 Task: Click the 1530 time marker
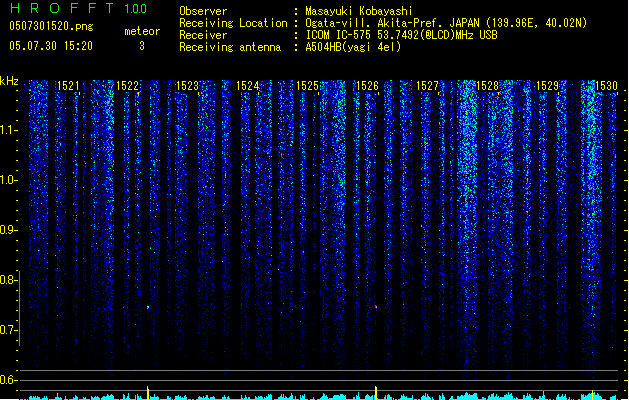(x=606, y=86)
